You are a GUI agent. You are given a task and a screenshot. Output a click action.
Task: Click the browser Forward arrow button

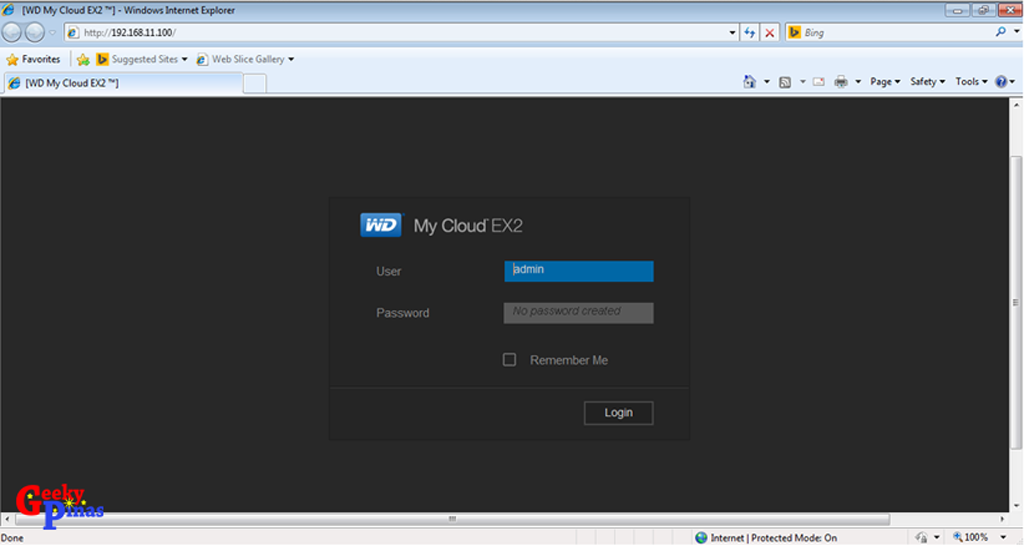point(35,32)
